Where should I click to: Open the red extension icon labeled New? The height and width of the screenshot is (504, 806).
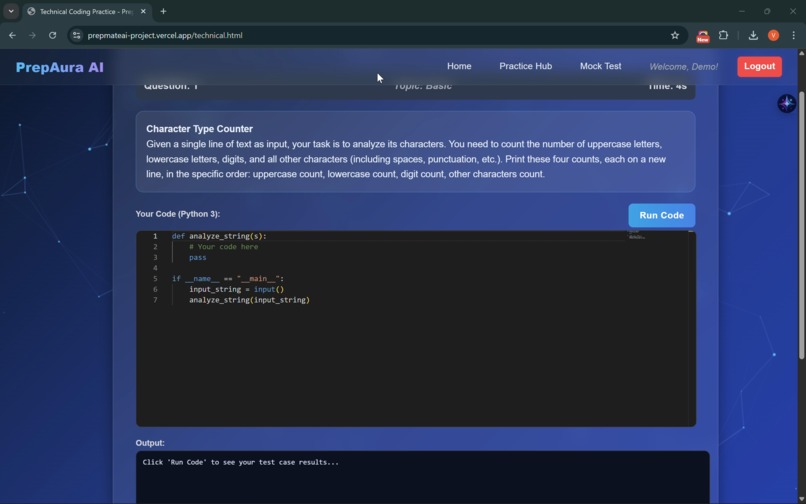click(703, 36)
